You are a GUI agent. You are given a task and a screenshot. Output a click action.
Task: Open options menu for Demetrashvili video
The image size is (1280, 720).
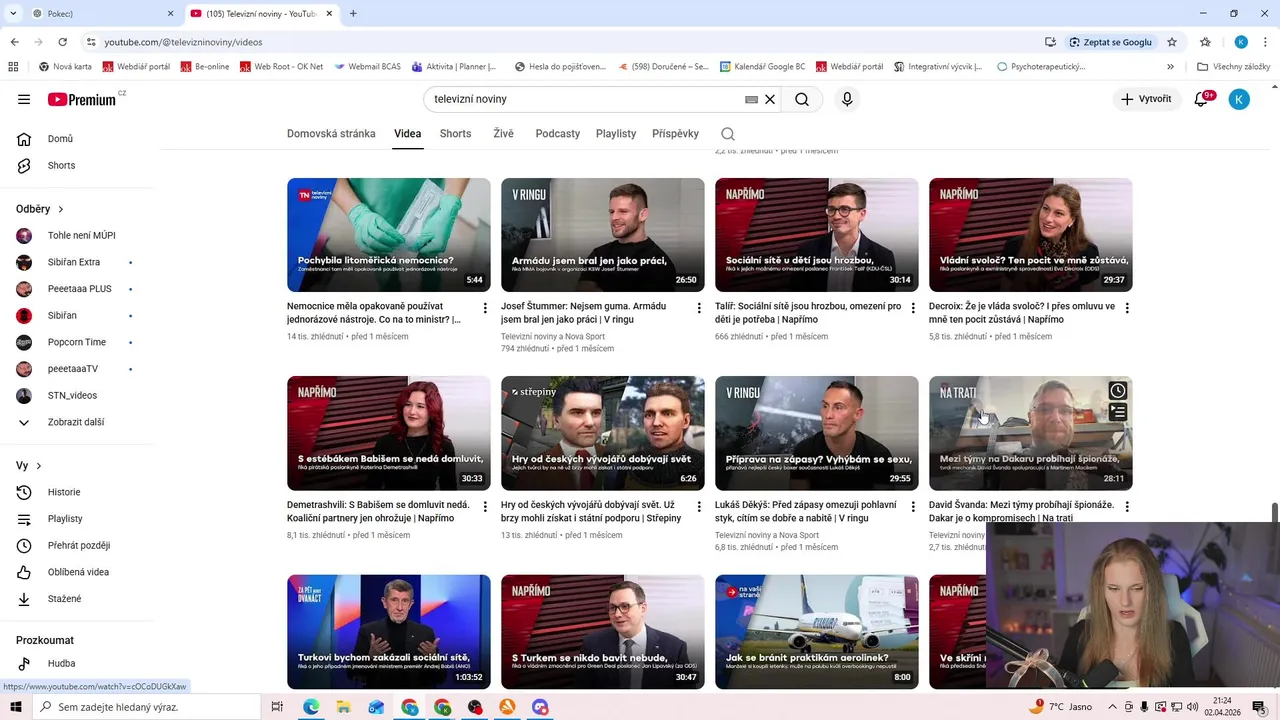[x=485, y=507]
